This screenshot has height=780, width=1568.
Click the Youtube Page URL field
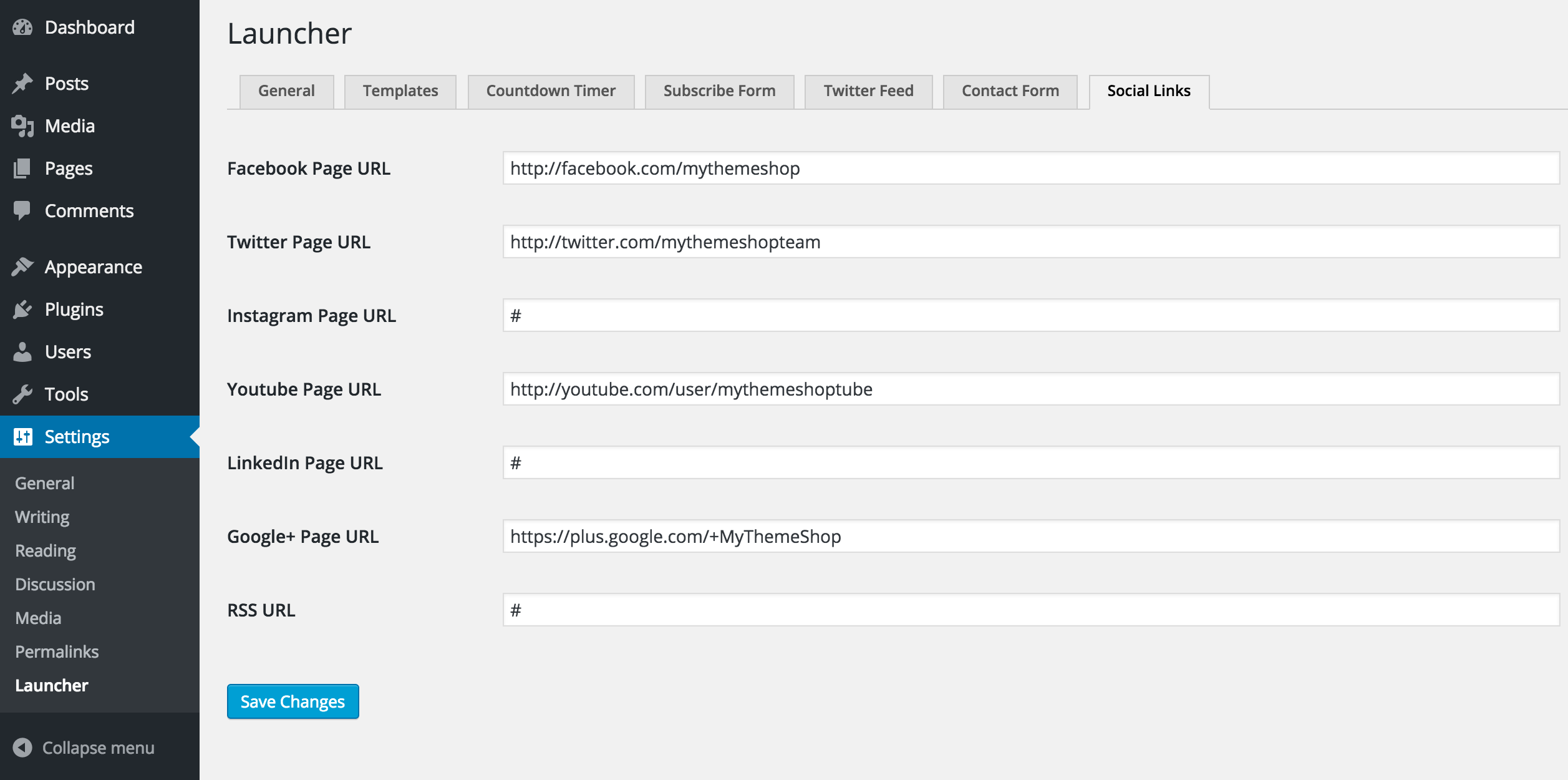[x=1031, y=389]
